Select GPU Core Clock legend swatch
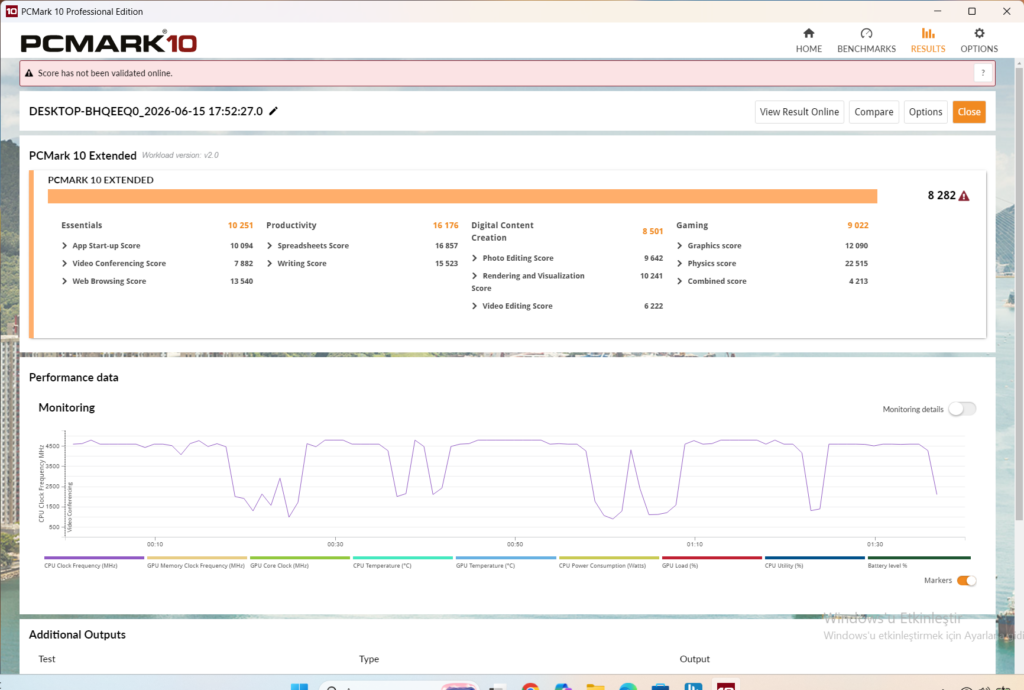This screenshot has width=1024, height=690. coord(300,557)
